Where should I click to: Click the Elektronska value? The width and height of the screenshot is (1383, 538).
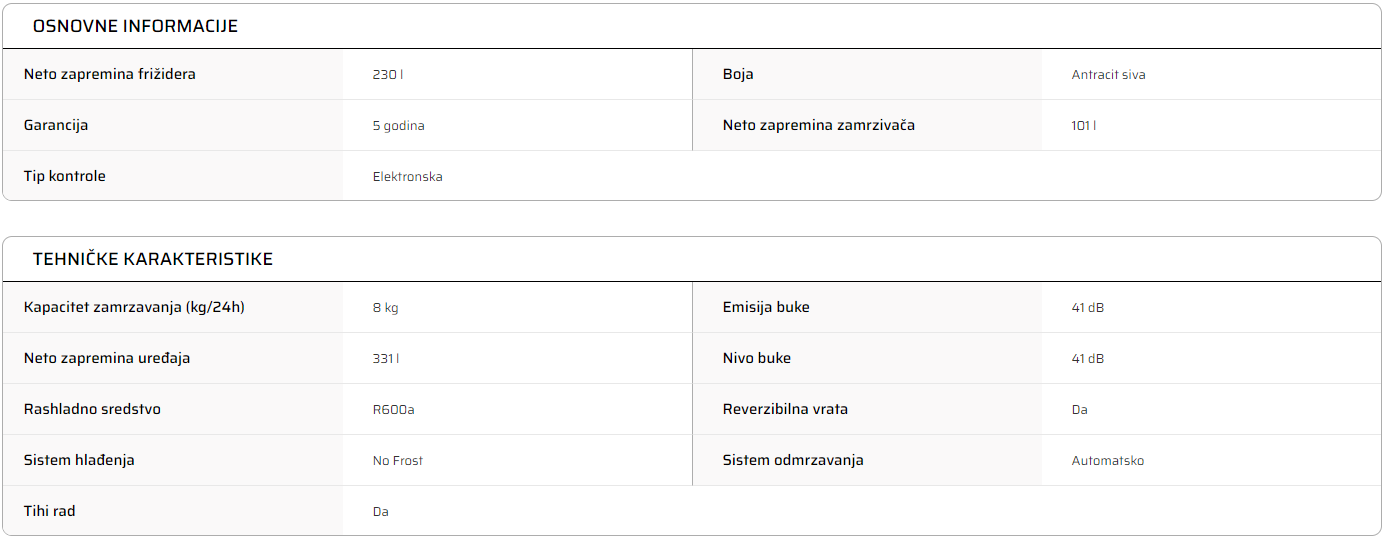pyautogui.click(x=408, y=177)
